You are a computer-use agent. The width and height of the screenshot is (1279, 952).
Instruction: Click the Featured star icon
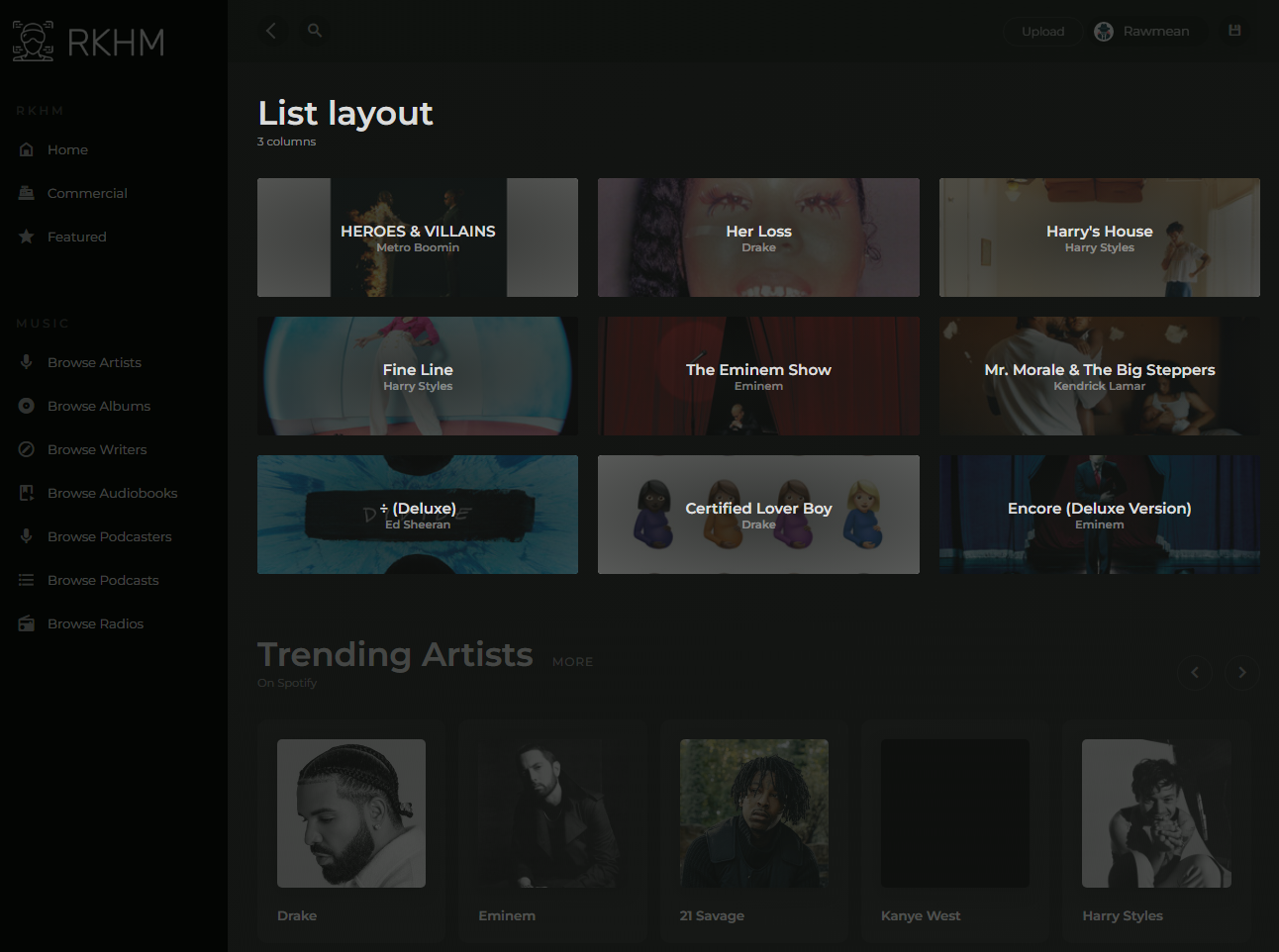(x=27, y=237)
